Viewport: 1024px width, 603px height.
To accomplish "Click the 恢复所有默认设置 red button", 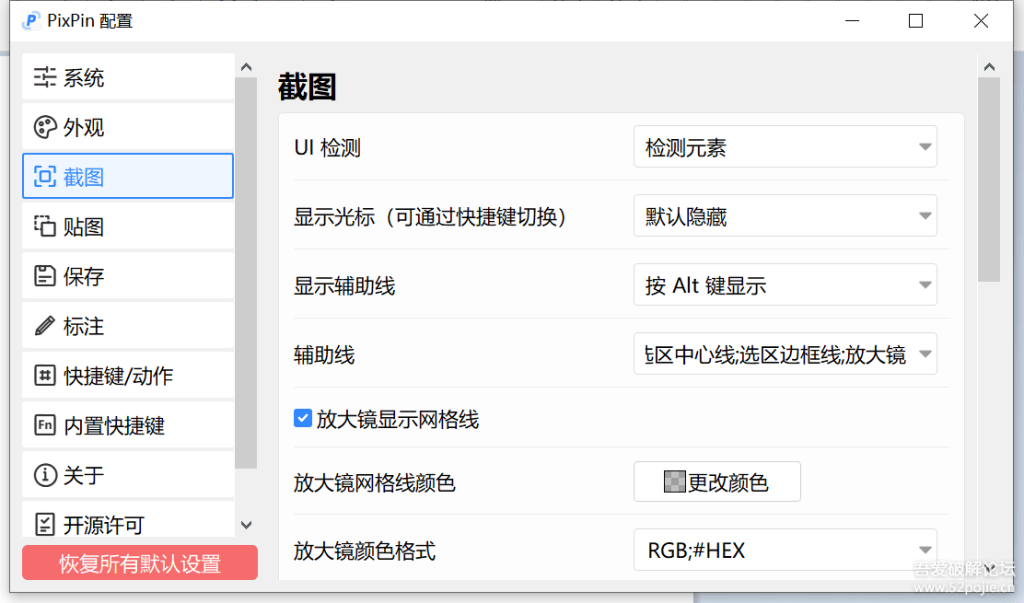I will point(140,563).
